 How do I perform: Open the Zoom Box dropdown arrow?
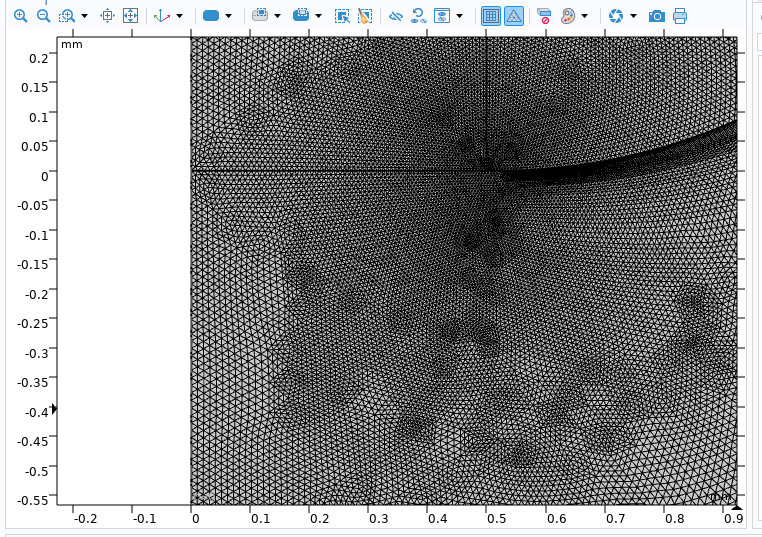84,16
